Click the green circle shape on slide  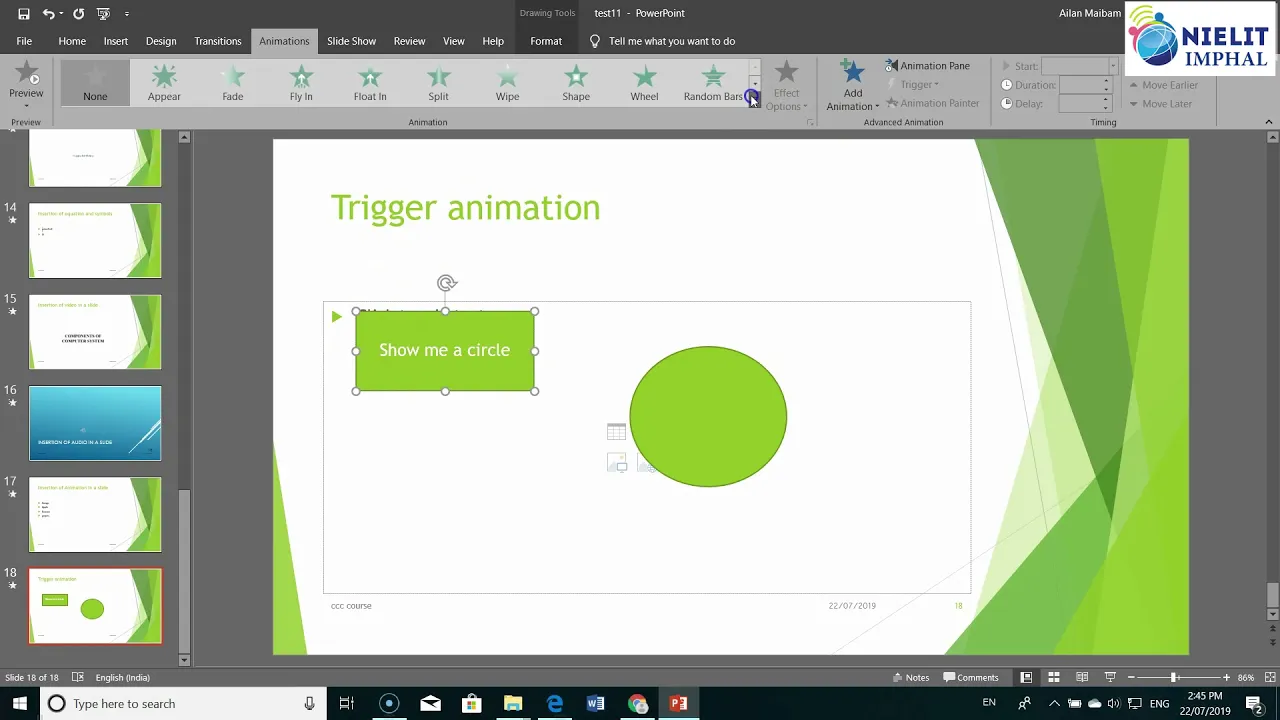(x=708, y=417)
